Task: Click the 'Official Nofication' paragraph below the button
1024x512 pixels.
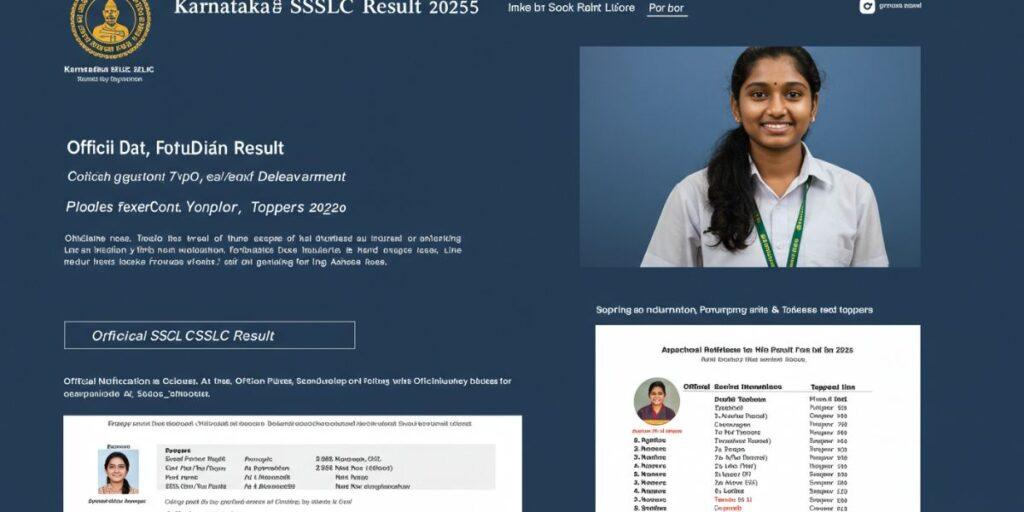Action: (287, 387)
